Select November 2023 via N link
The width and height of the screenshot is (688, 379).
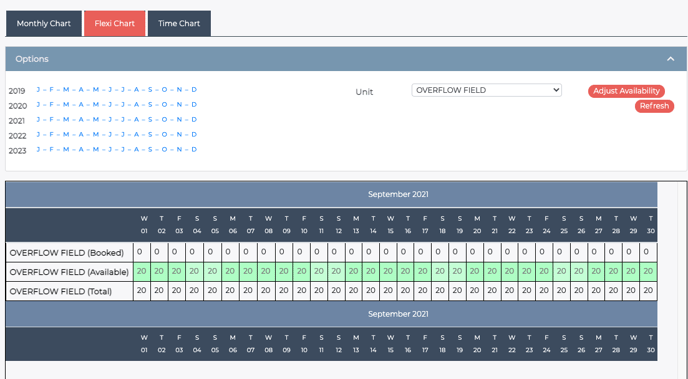(x=179, y=149)
